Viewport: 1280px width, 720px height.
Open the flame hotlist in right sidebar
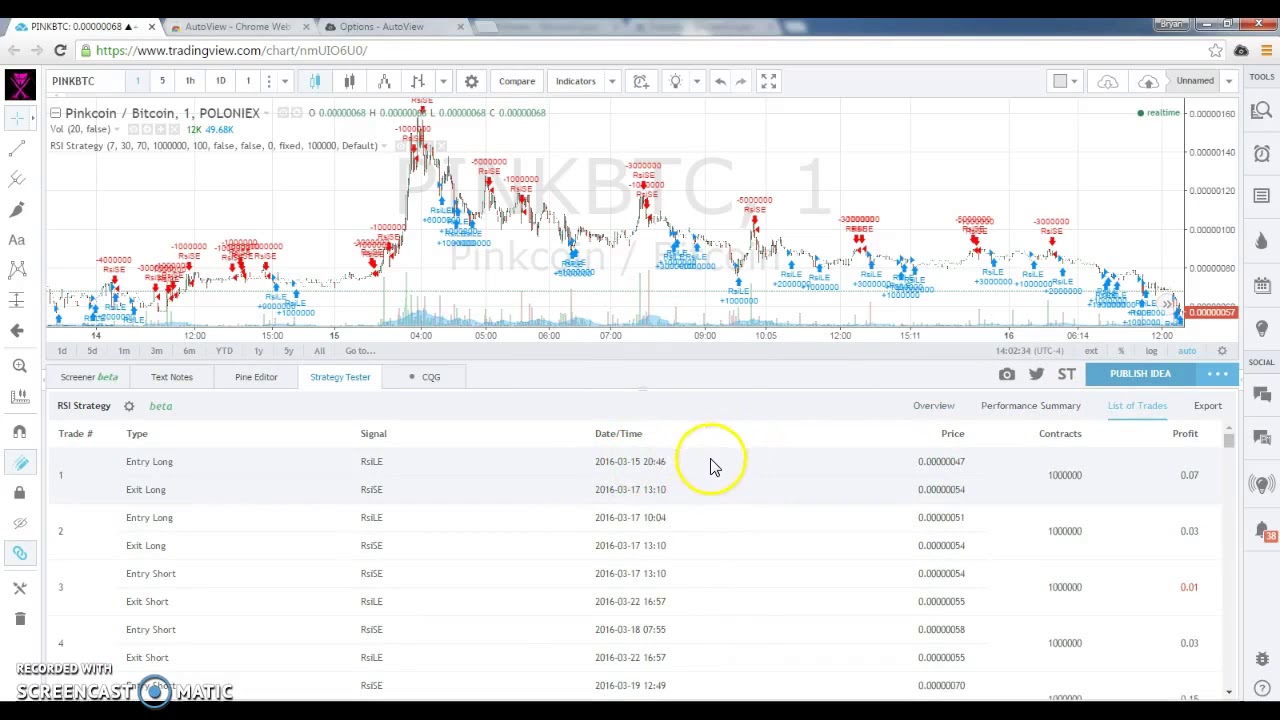tap(1262, 240)
